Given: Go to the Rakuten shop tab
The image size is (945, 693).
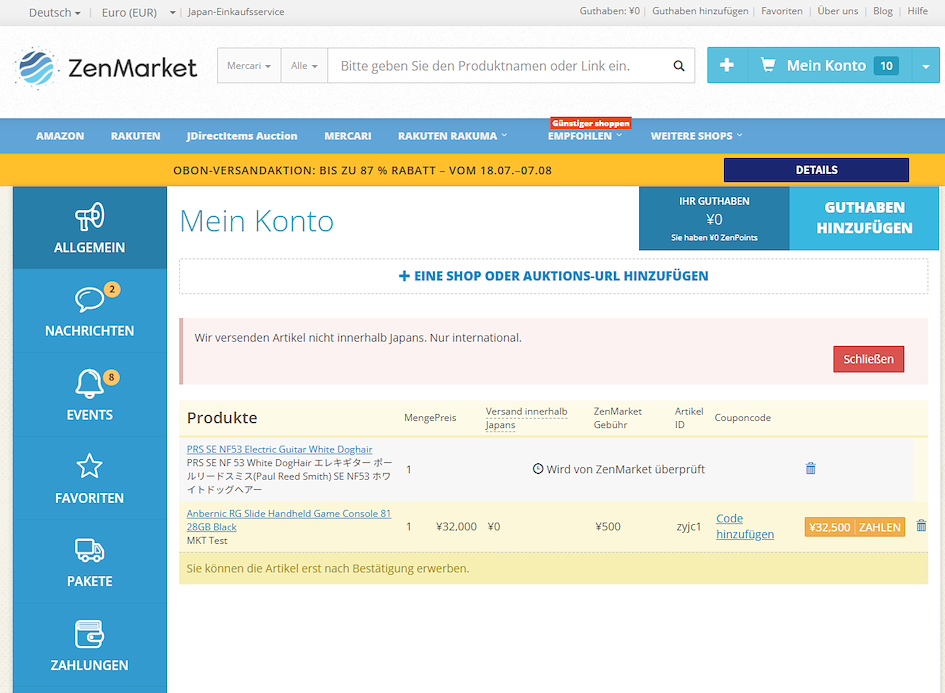Looking at the screenshot, I should (136, 136).
